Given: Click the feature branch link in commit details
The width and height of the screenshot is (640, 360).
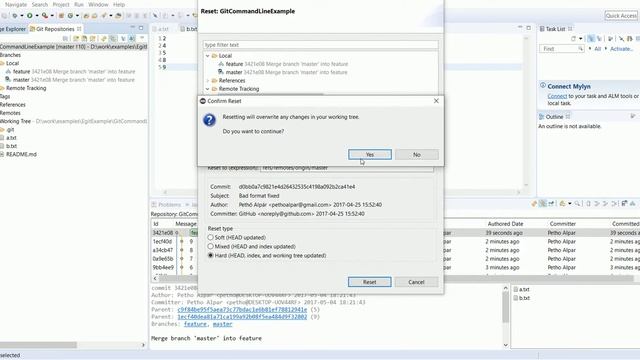Looking at the screenshot, I should (195, 324).
